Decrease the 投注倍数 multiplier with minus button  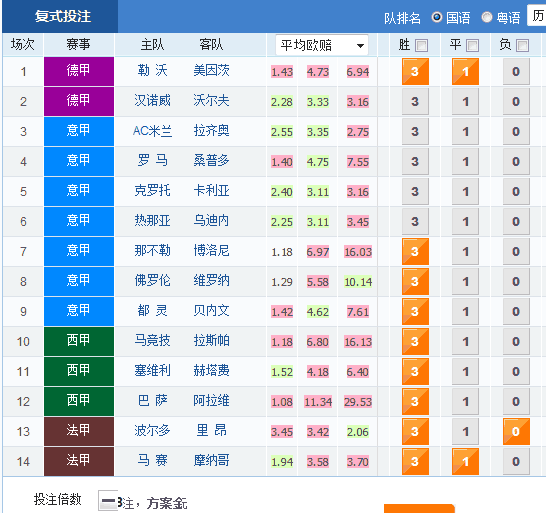coord(108,500)
